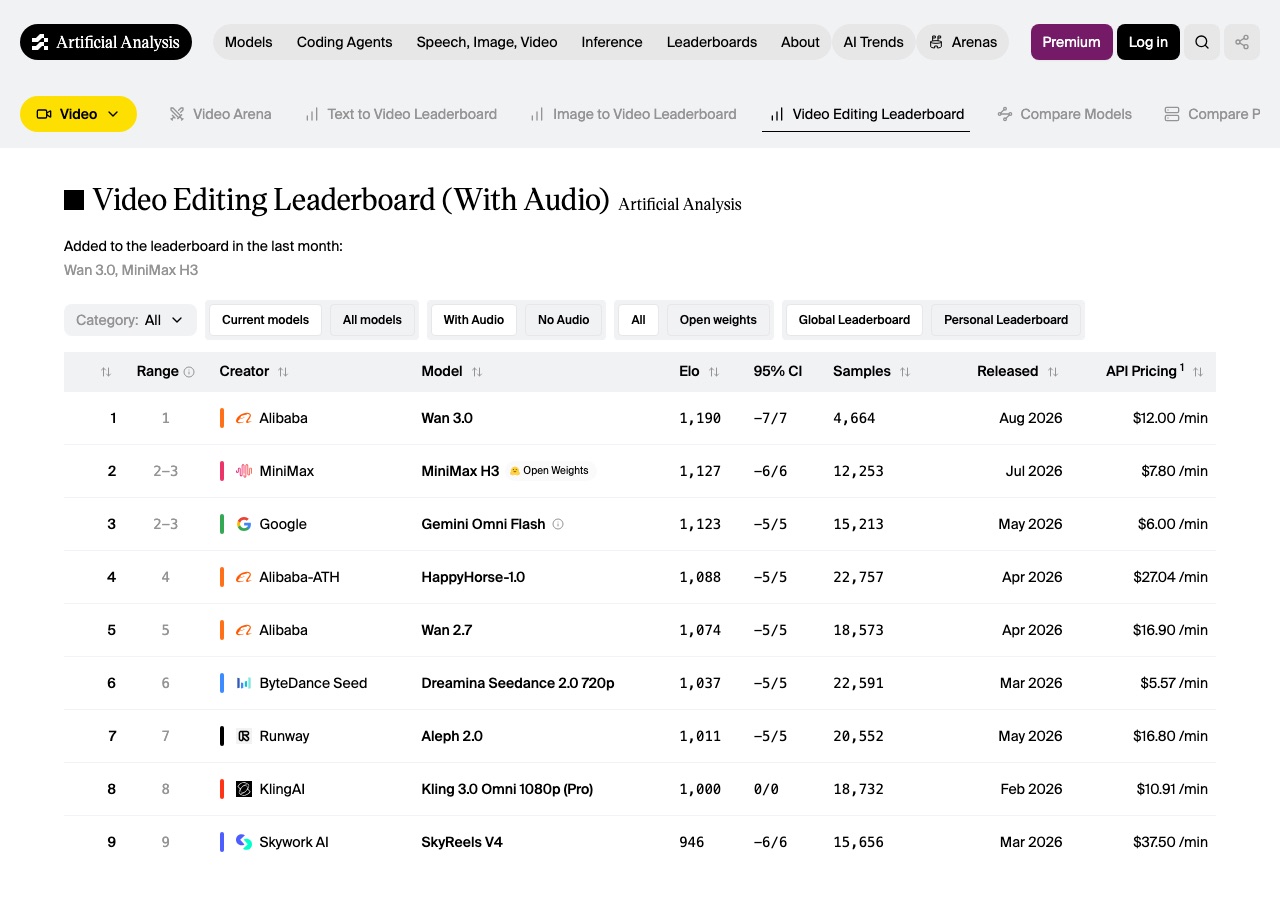Image resolution: width=1280 pixels, height=900 pixels.
Task: Click the 22,757 samples cell
Action: tap(858, 577)
